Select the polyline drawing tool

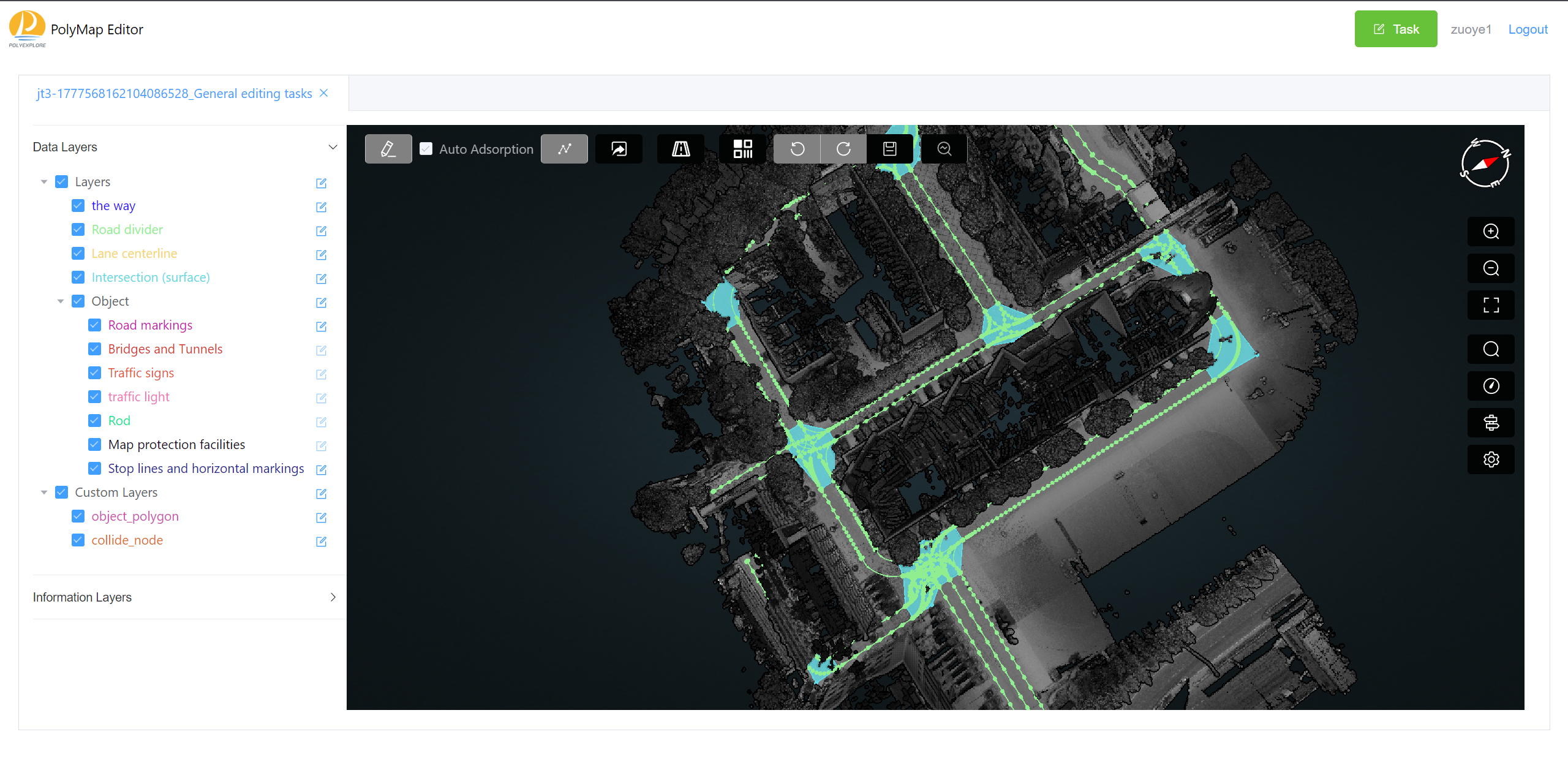point(564,148)
